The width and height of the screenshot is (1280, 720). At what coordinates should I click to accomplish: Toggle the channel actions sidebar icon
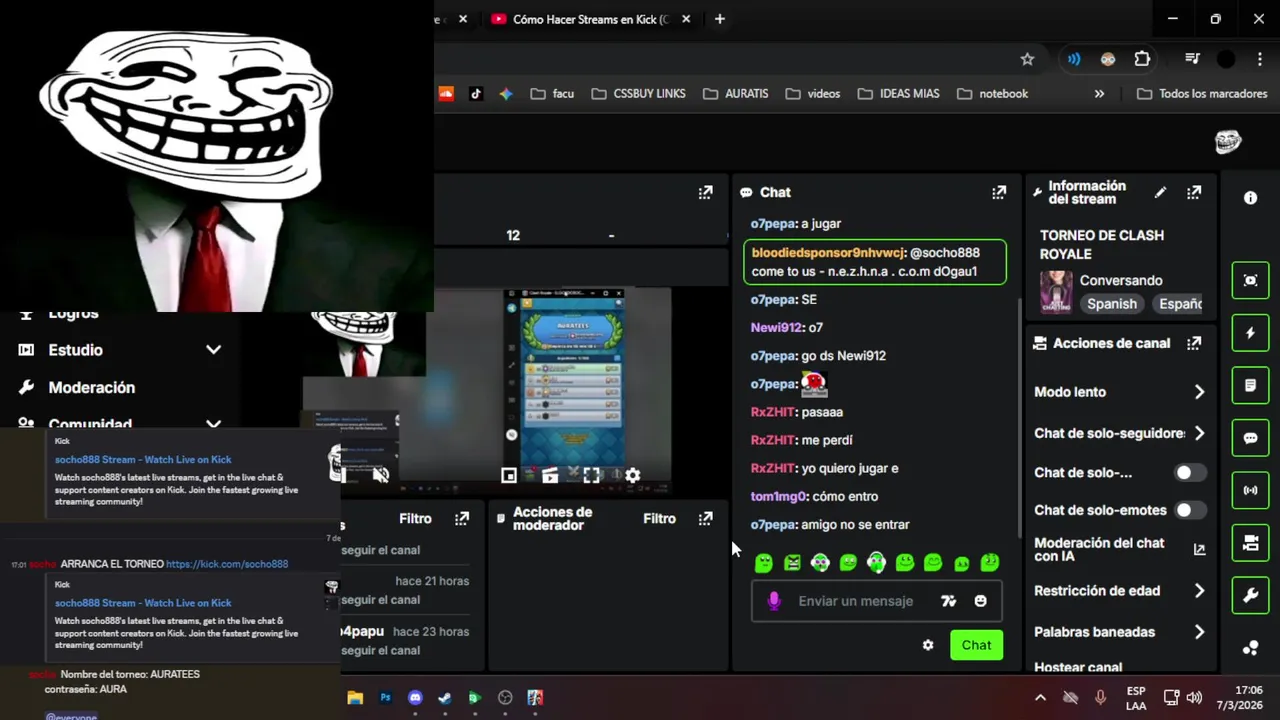point(1250,543)
